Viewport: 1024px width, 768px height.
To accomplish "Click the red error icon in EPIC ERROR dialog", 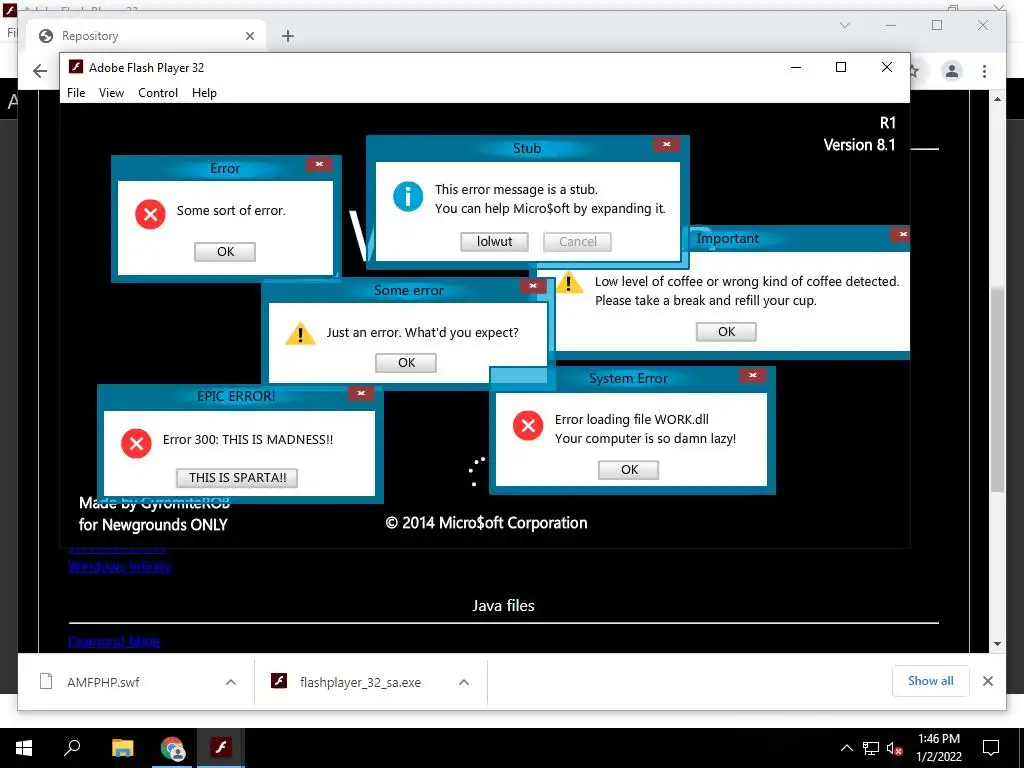I will pyautogui.click(x=136, y=443).
